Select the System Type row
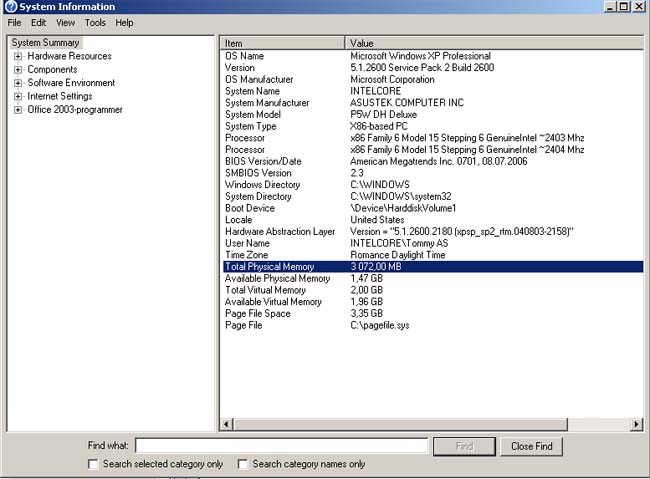Viewport: 650px width, 479px height. (x=433, y=126)
